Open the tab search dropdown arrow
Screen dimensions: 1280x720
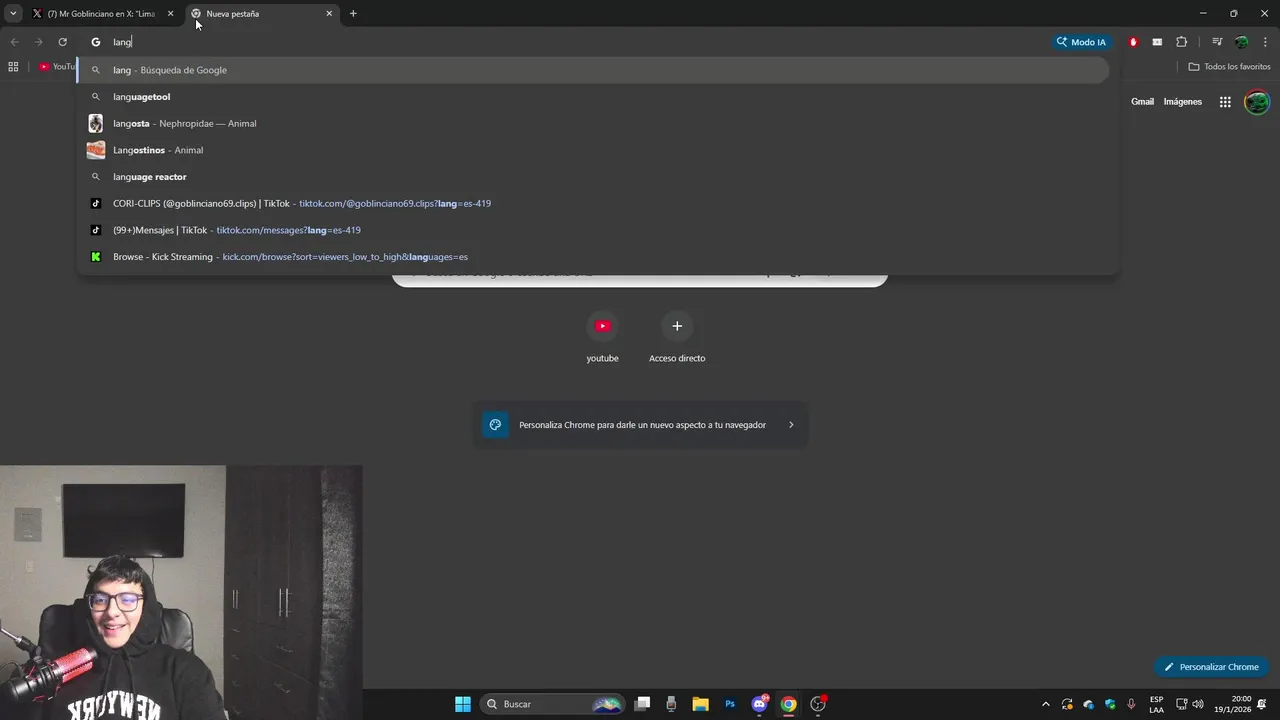13,13
